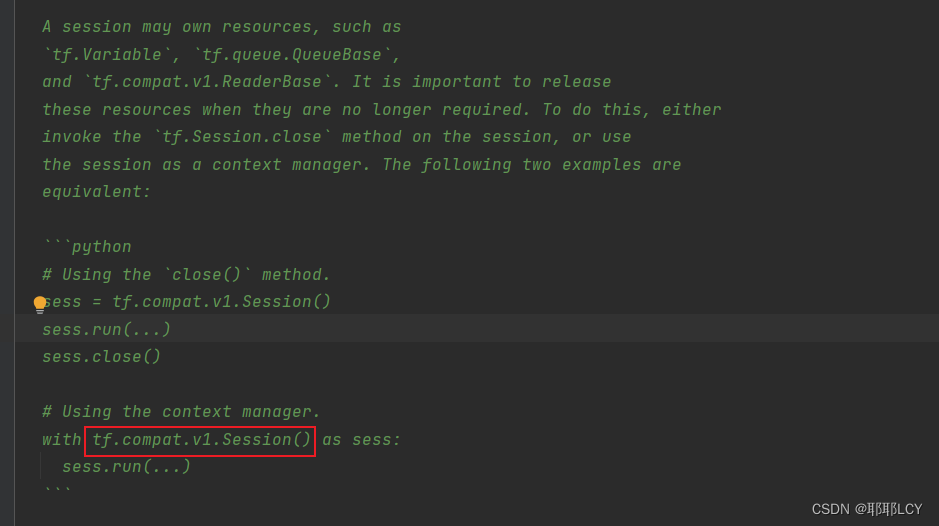Click the '# Using the `close()` method.' comment
939x526 pixels.
pos(186,274)
